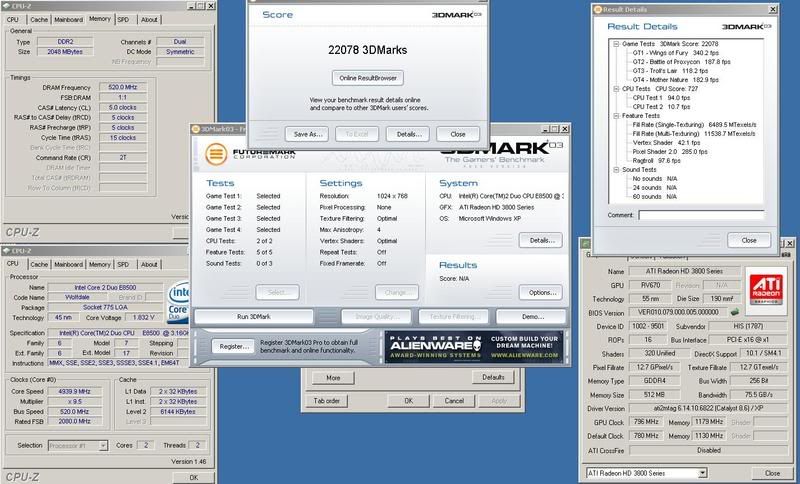
Task: Collapse the Game Tests tree node
Action: 616,44
